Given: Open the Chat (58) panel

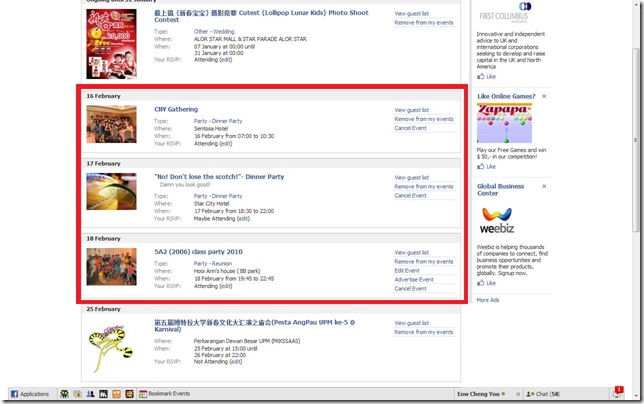Looking at the screenshot, I should tap(543, 394).
